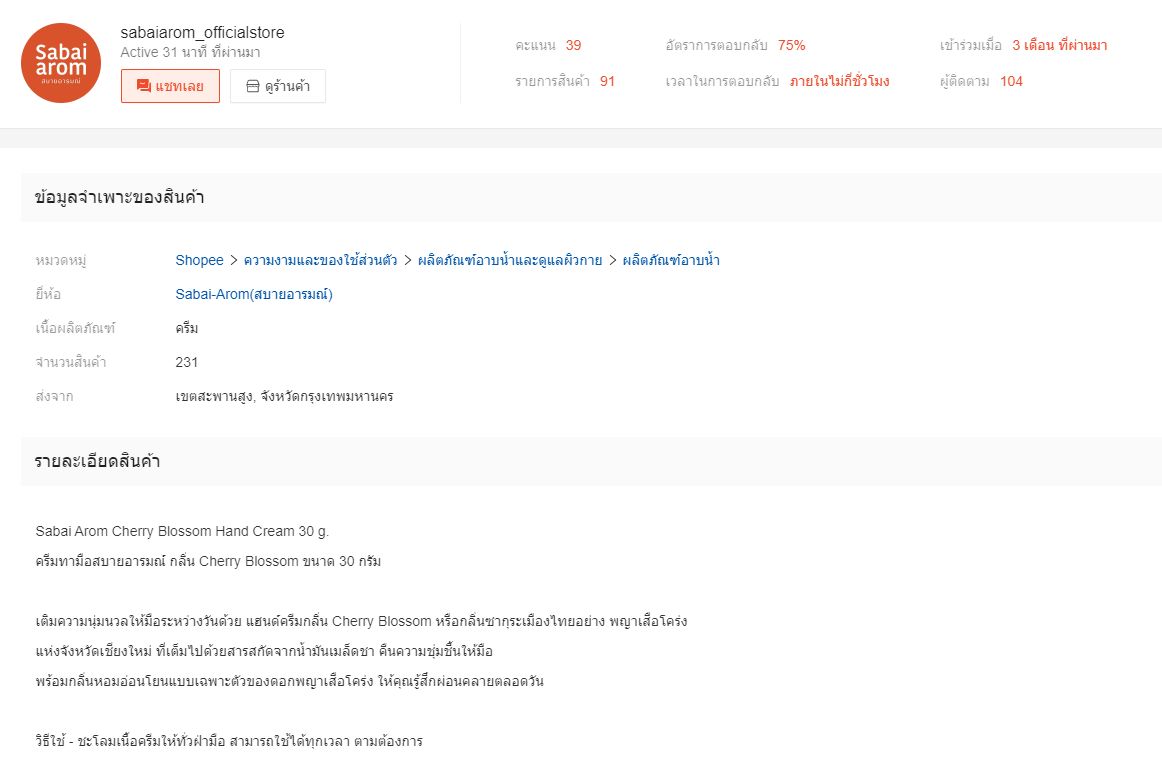
Task: Open the sabaiarom_officialstore shop name
Action: [x=202, y=33]
